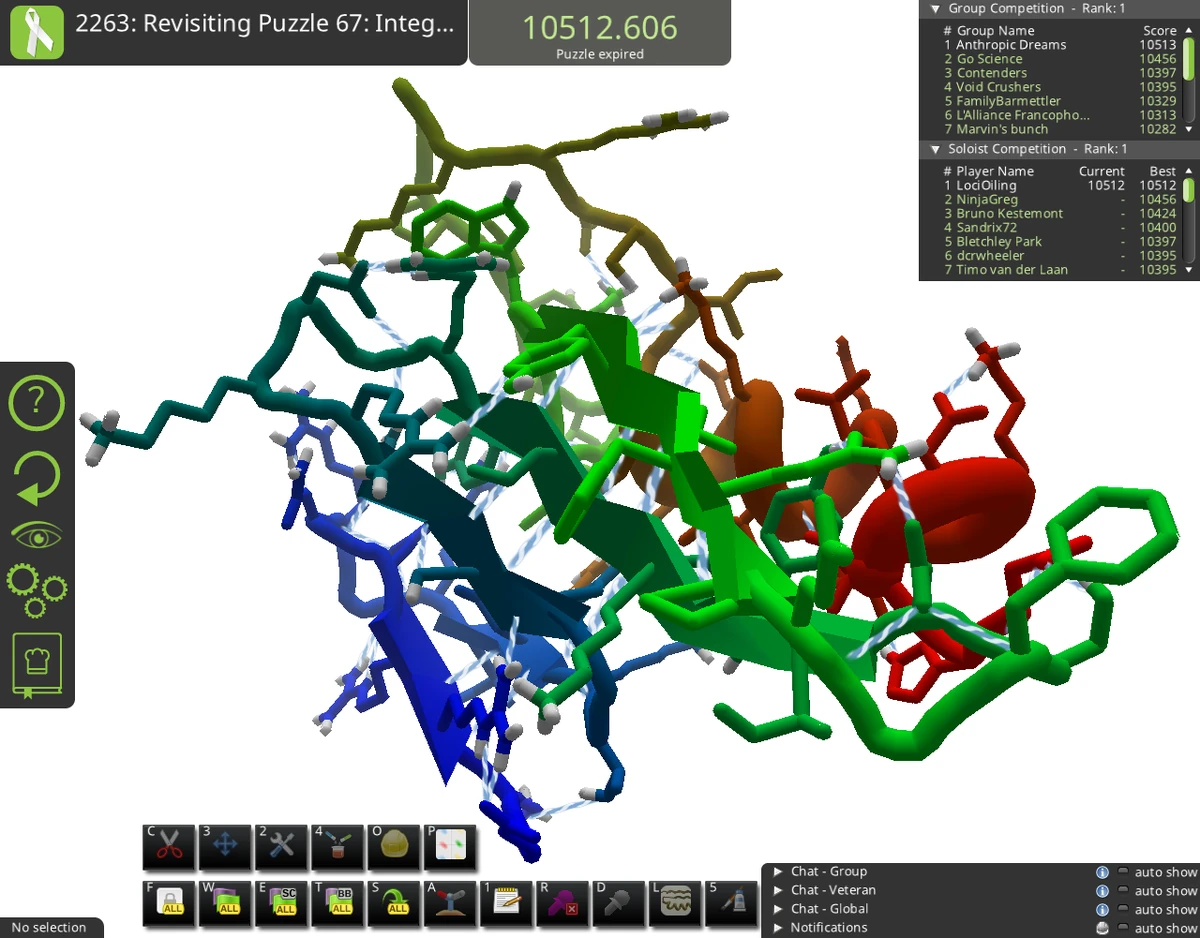Expand the Chat - Veteran panel

(x=779, y=890)
